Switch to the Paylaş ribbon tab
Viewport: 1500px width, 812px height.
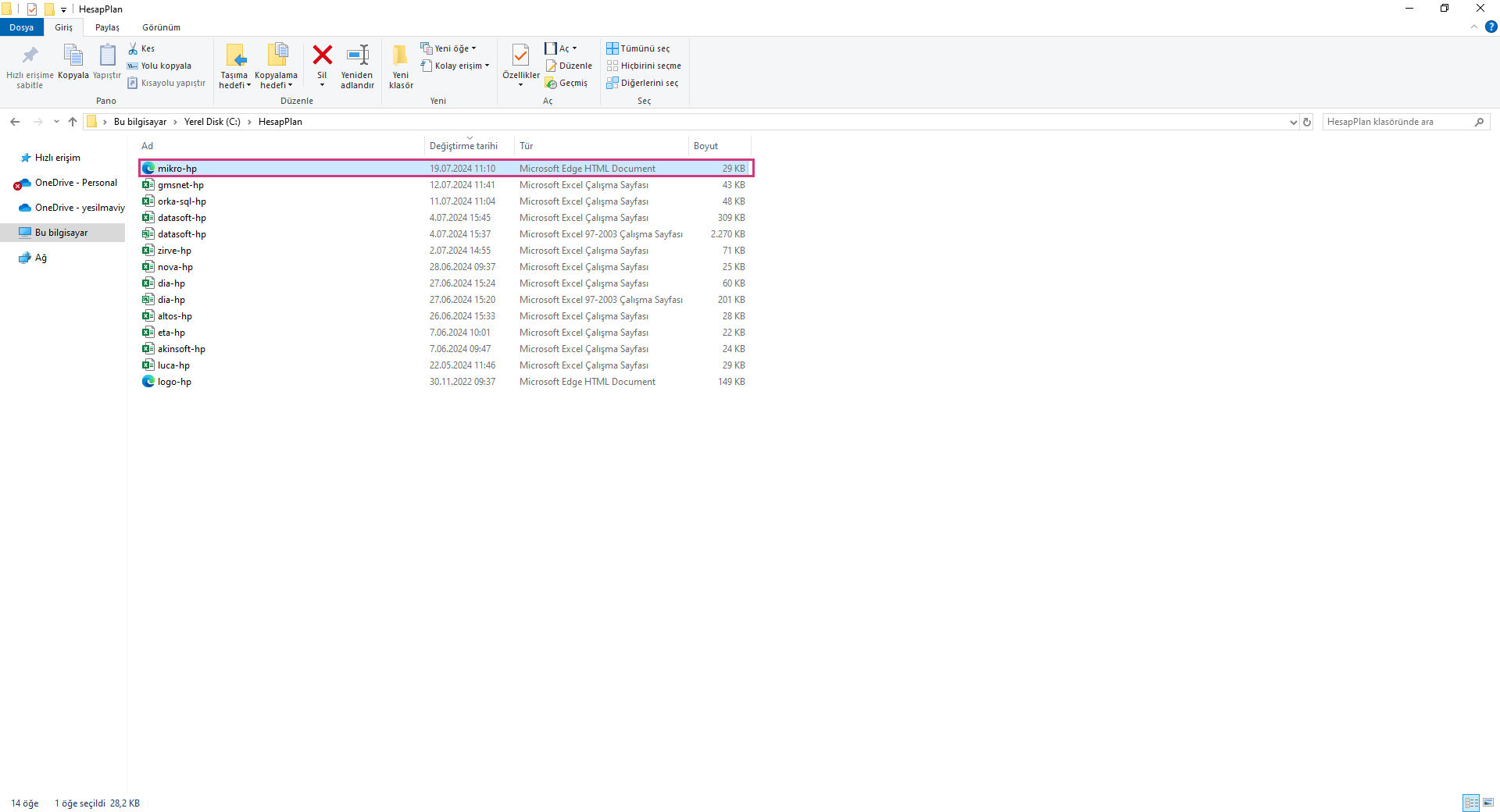click(107, 27)
